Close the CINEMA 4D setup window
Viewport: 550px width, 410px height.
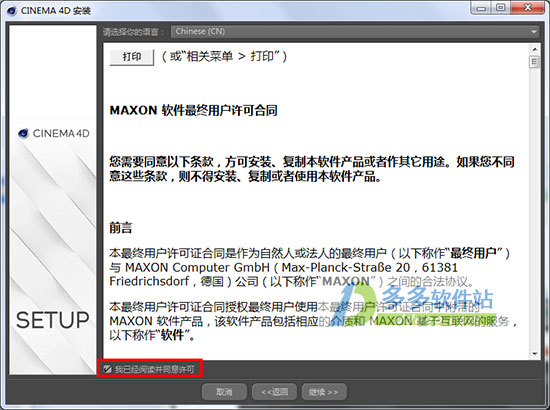click(527, 8)
